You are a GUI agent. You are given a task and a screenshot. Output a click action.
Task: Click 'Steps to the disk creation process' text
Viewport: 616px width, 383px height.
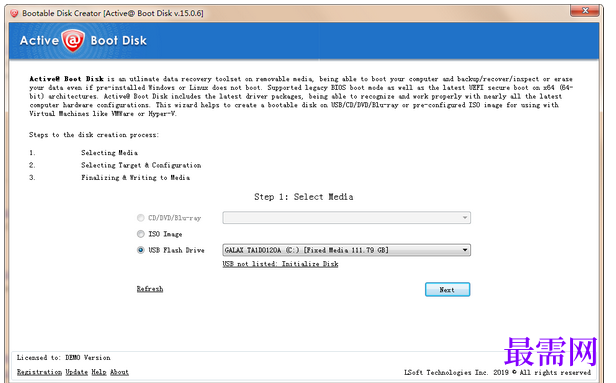(x=94, y=135)
